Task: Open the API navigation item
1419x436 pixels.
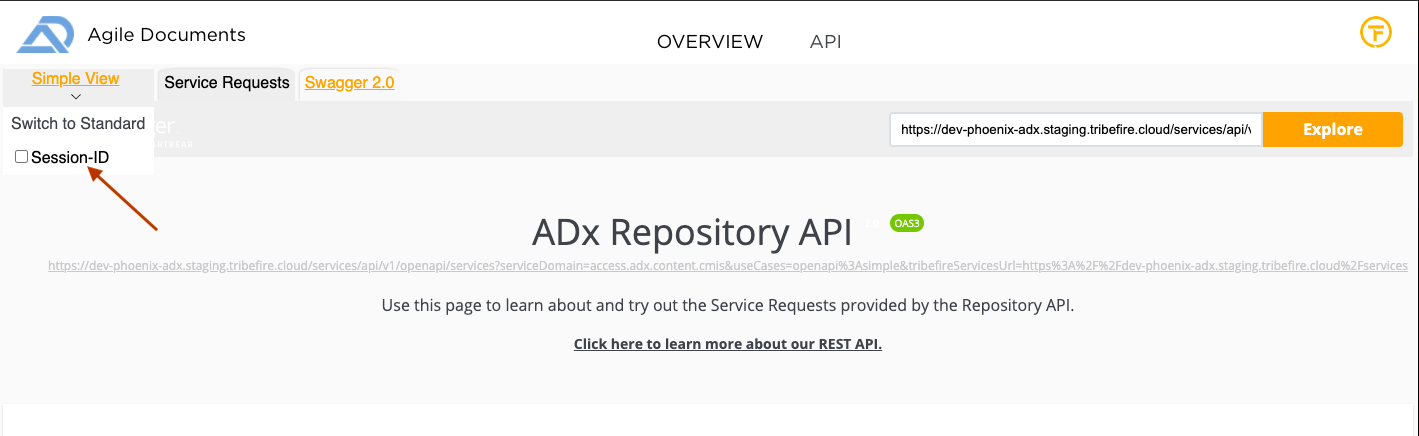Action: click(825, 41)
